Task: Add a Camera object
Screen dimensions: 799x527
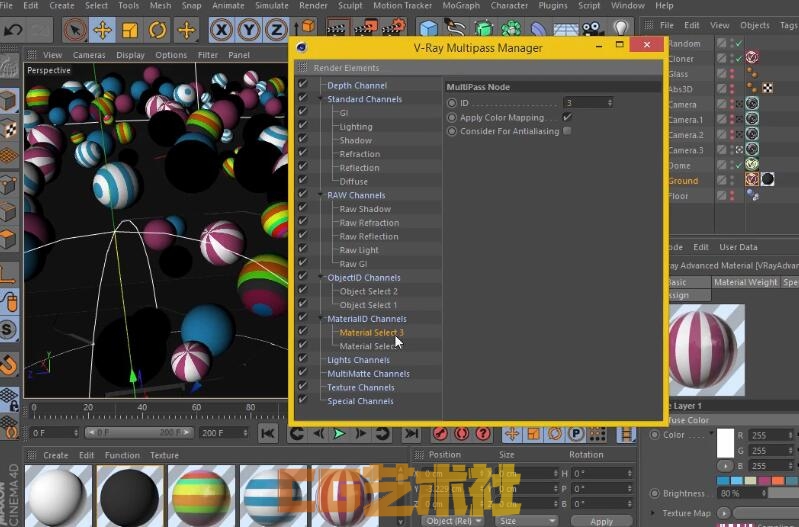Action: pos(592,28)
